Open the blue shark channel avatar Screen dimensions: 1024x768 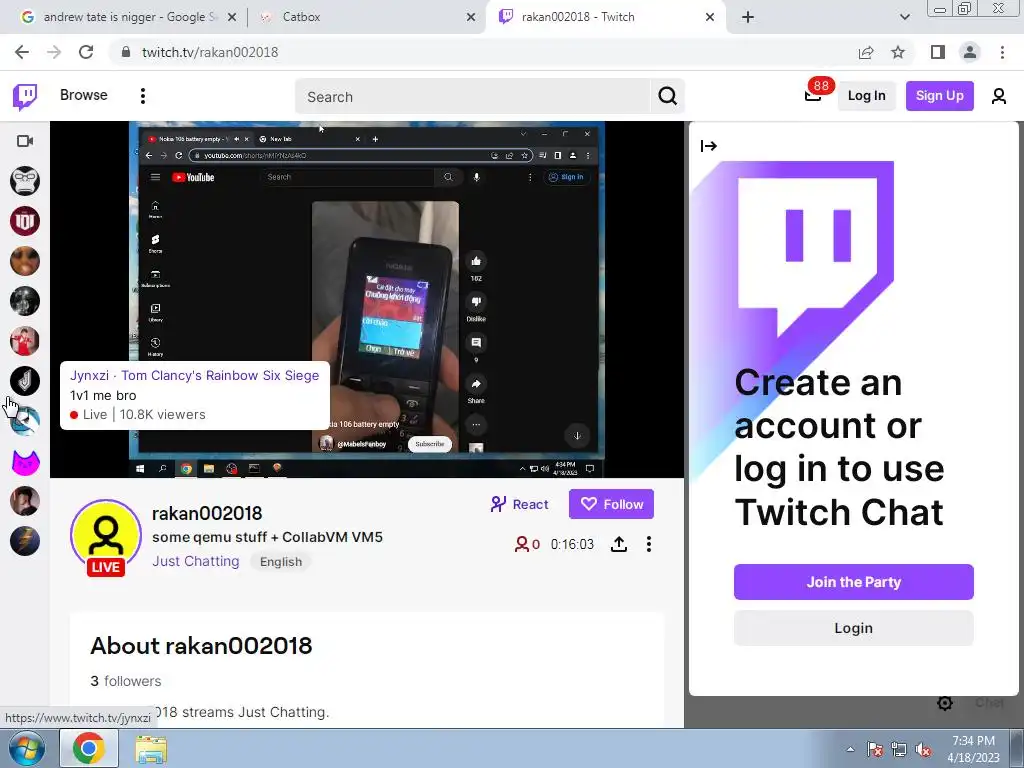tap(25, 421)
